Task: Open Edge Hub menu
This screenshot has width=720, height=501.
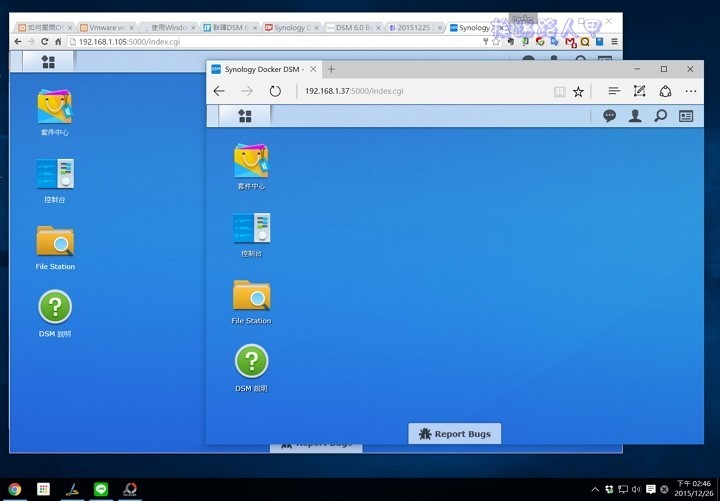Action: [x=614, y=91]
